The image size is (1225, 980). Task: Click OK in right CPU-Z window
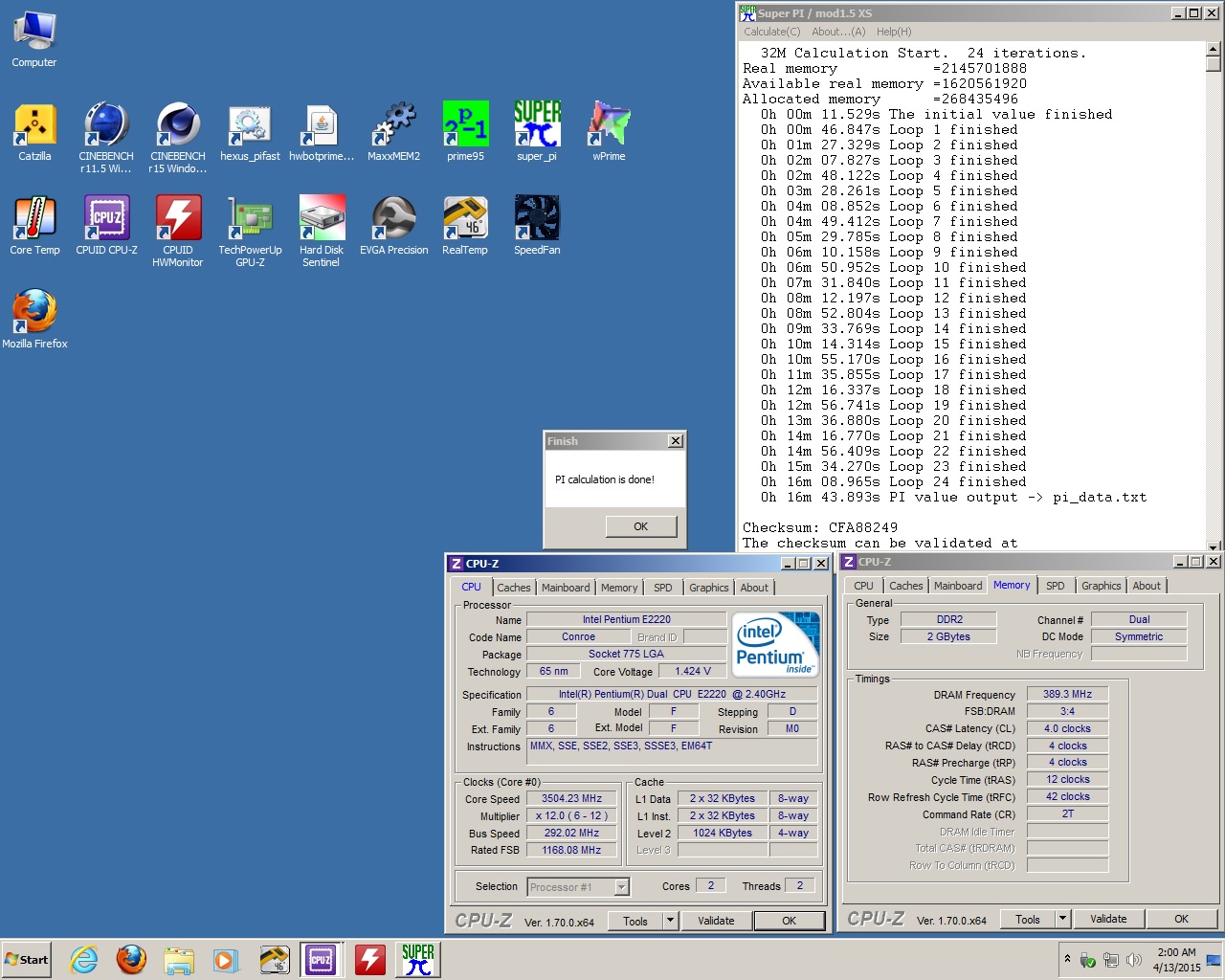click(x=1181, y=919)
